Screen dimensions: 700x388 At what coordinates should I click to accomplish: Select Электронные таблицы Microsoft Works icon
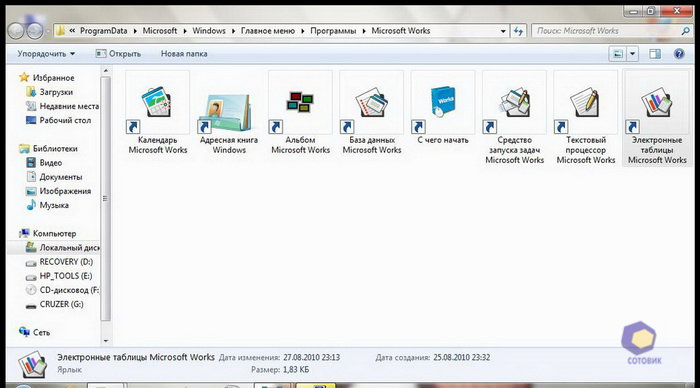(657, 118)
